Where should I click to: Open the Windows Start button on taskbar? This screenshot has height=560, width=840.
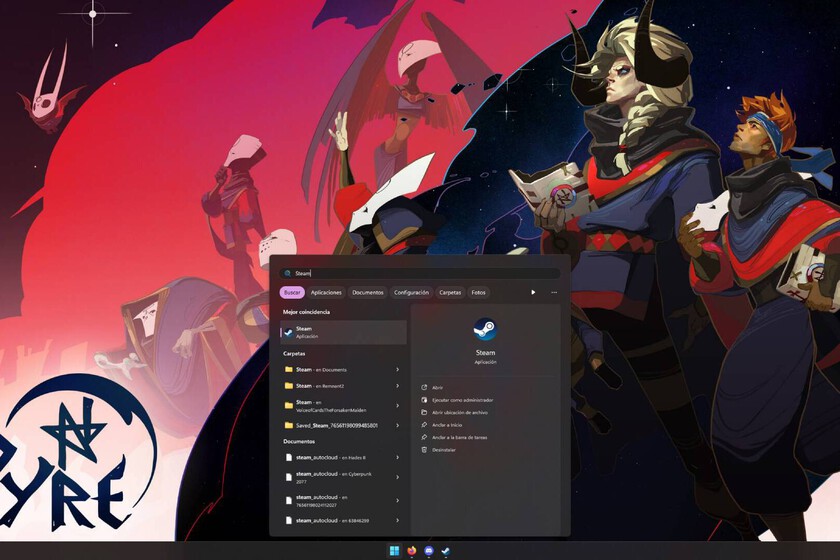tap(394, 550)
